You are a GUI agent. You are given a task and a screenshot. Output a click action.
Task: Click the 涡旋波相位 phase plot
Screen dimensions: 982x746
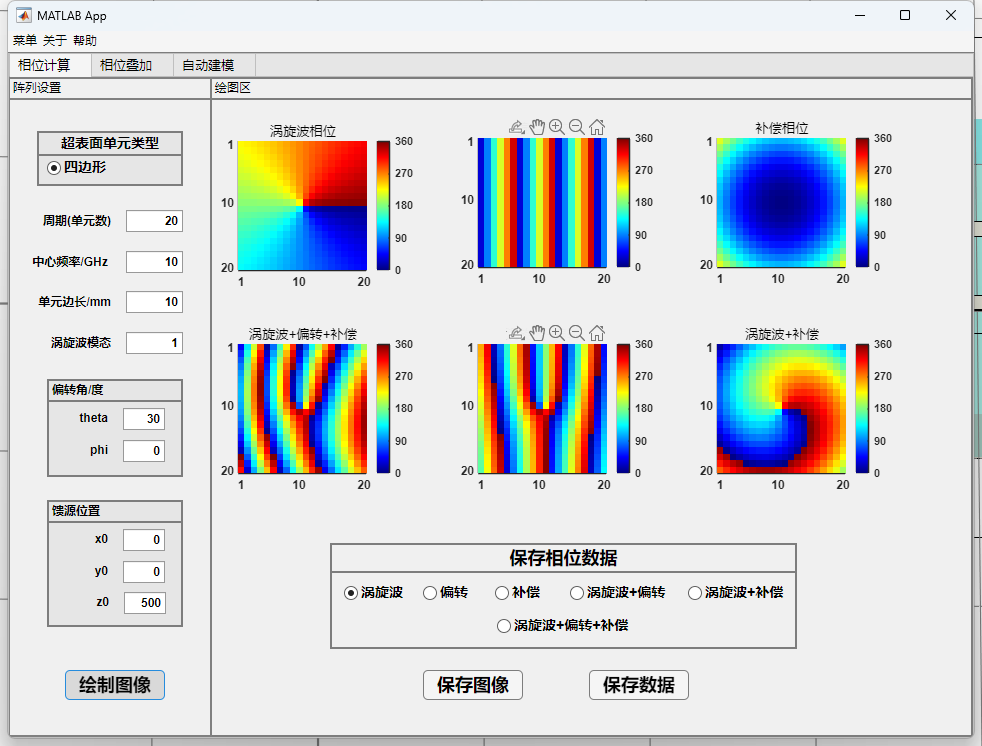click(302, 205)
